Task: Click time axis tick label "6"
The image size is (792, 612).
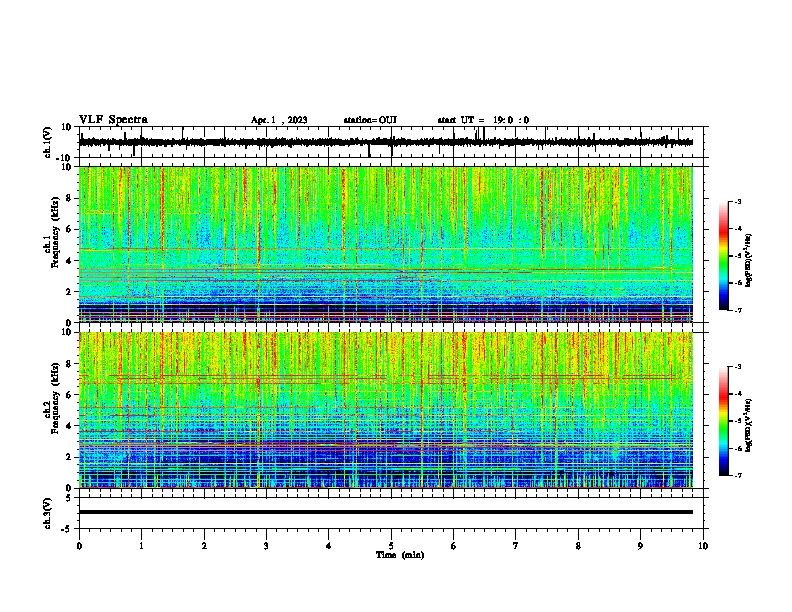Action: point(454,546)
